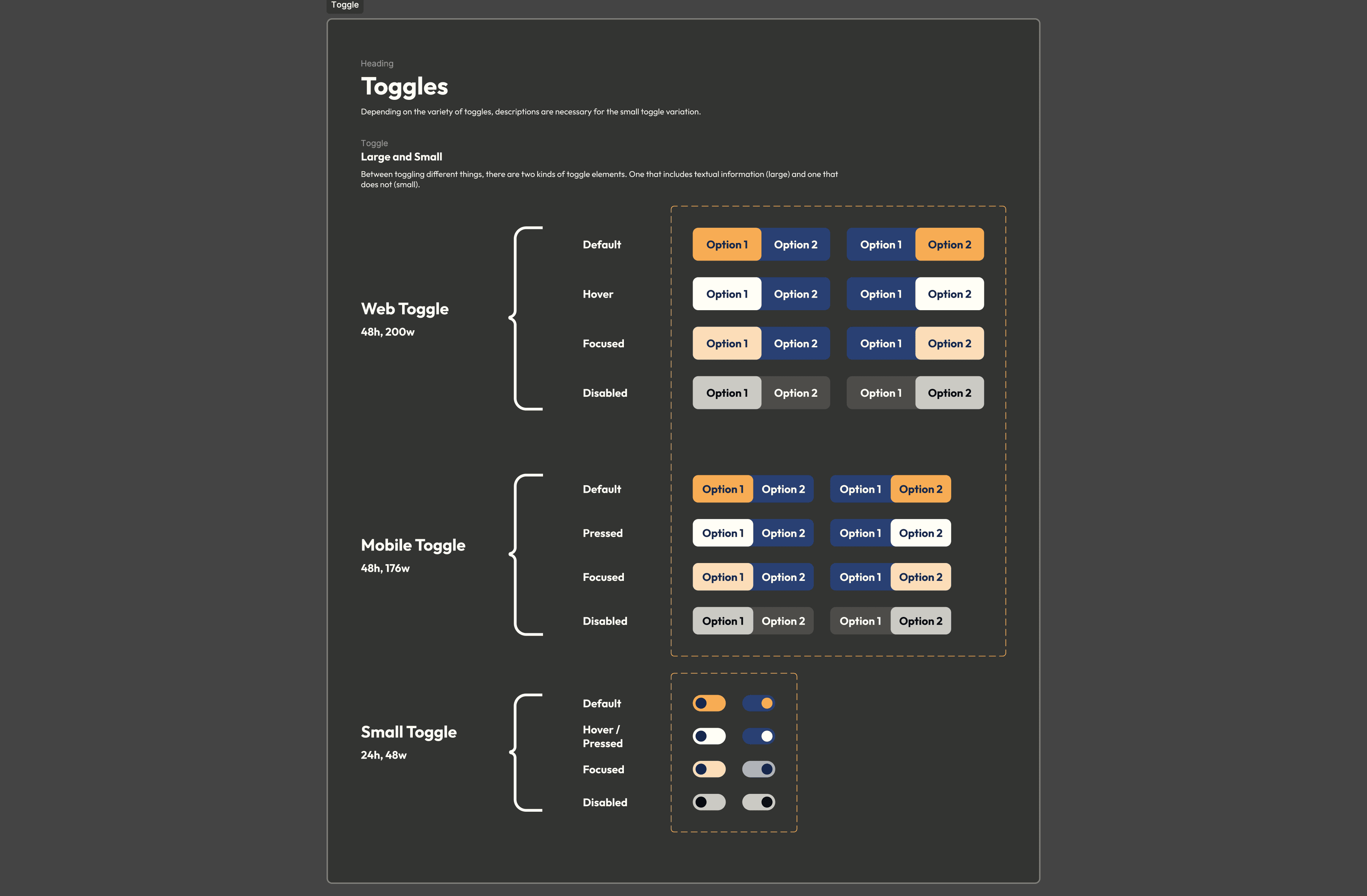Click white Option 1 in Web Toggle Hover row
Image resolution: width=1367 pixels, height=896 pixels.
pos(726,294)
